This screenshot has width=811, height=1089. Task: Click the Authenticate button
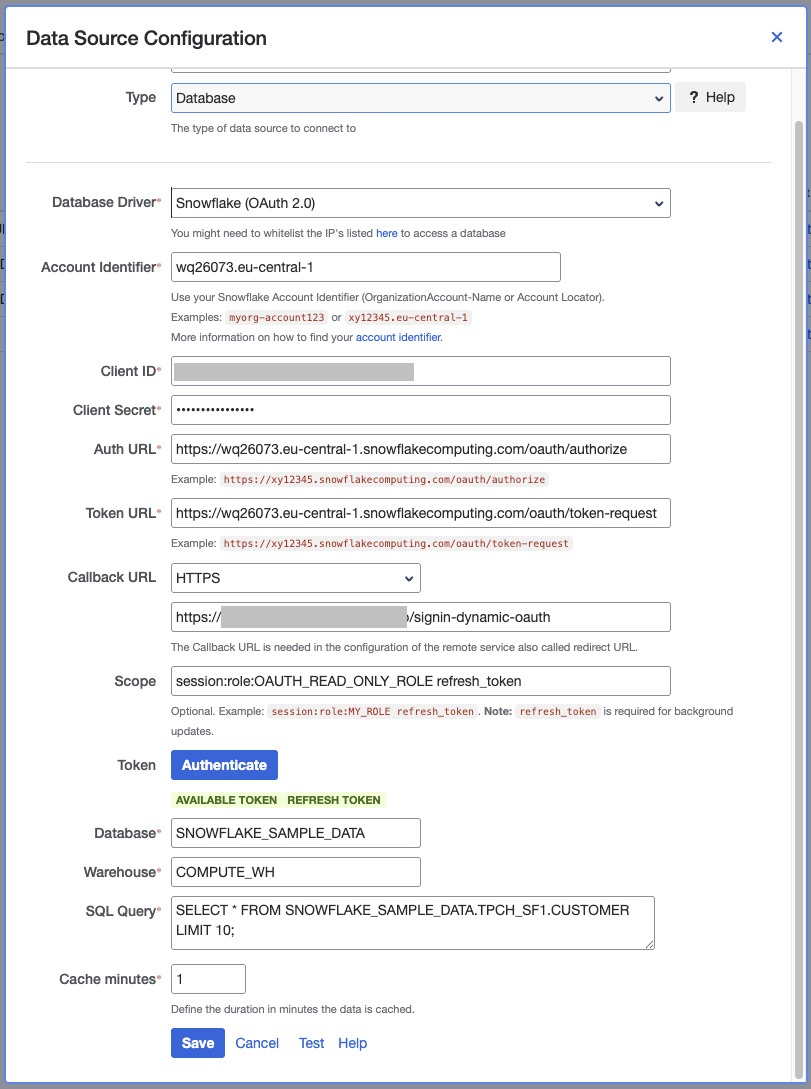click(x=224, y=765)
